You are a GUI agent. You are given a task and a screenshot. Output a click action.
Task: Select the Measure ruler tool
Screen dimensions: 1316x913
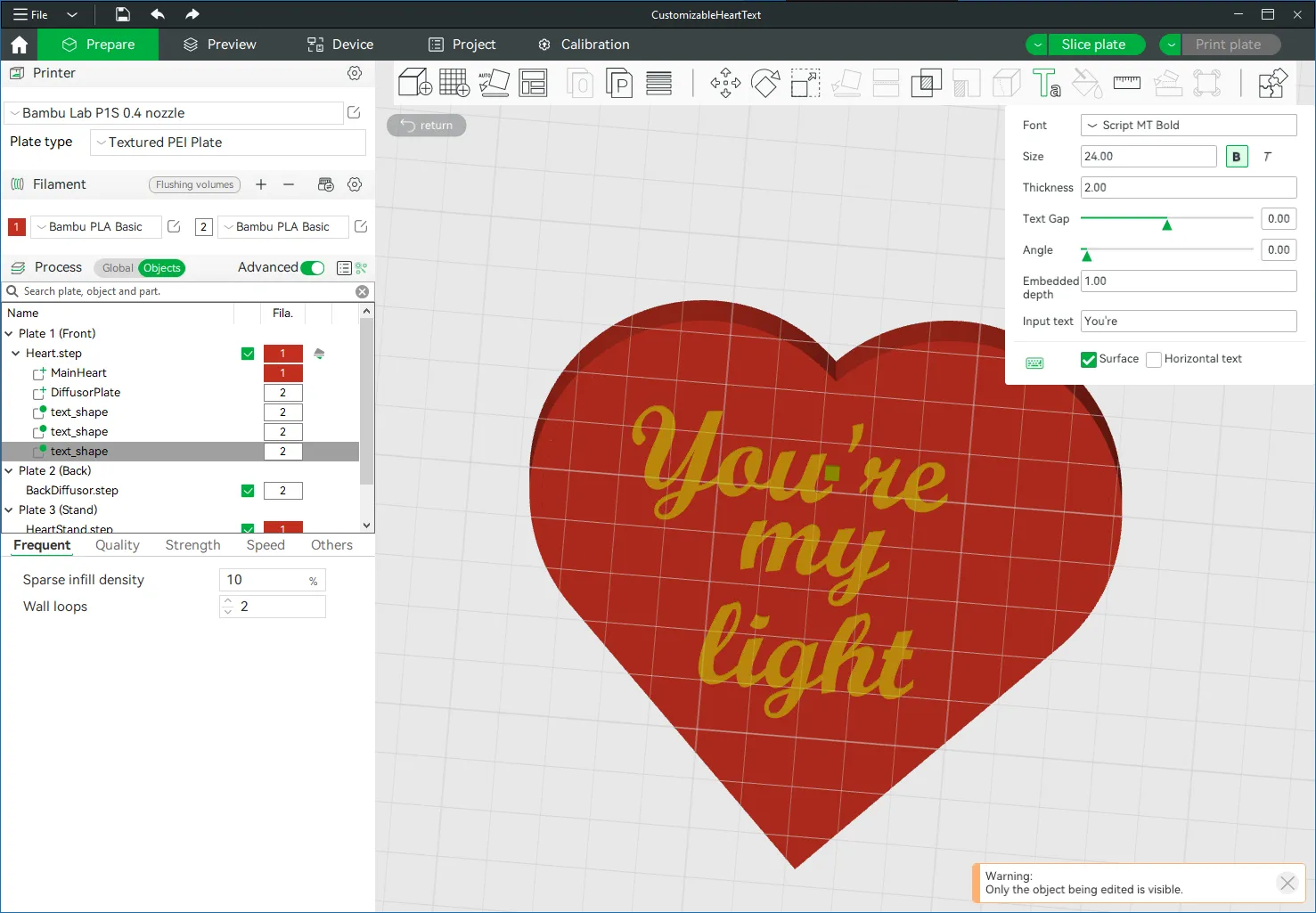1127,83
